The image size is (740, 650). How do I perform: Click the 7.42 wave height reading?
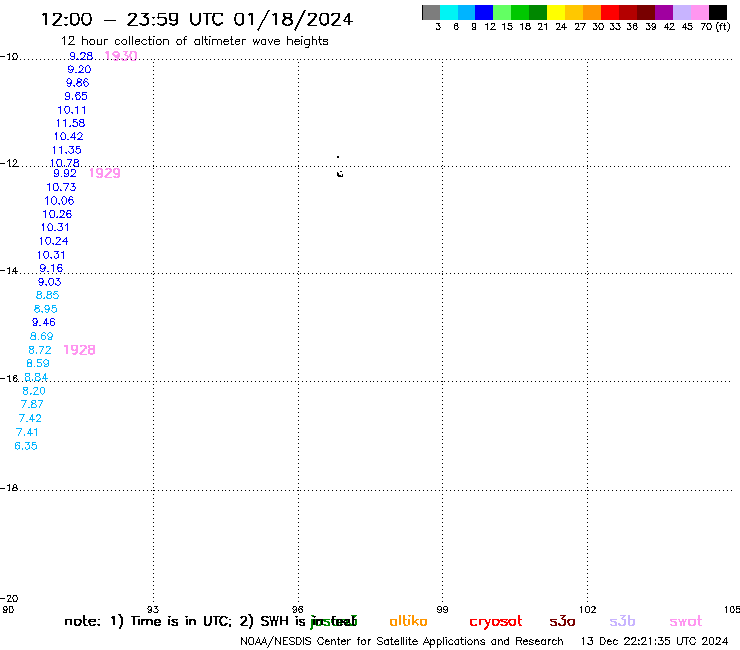click(x=30, y=418)
